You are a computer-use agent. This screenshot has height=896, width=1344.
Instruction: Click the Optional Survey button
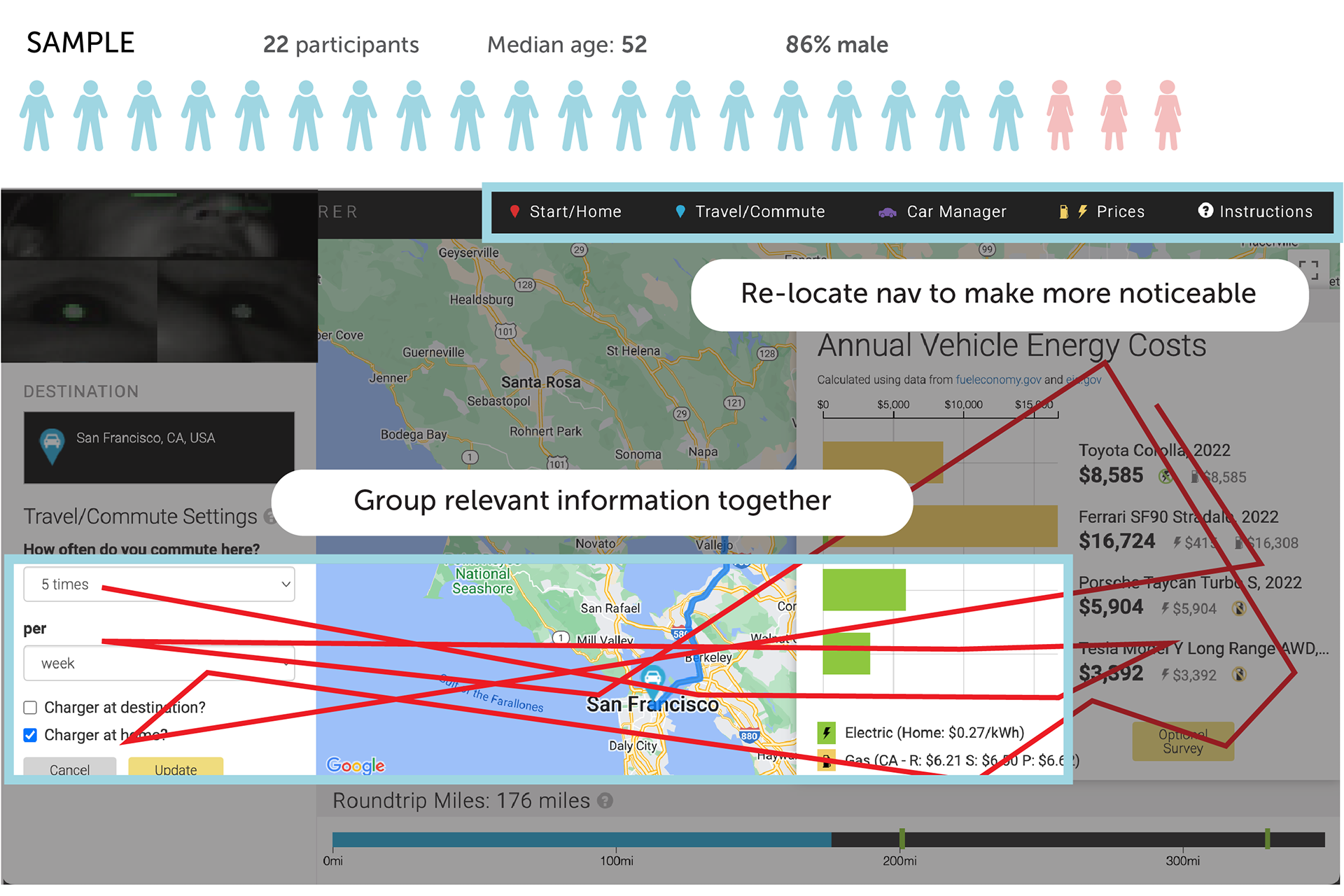pyautogui.click(x=1183, y=741)
